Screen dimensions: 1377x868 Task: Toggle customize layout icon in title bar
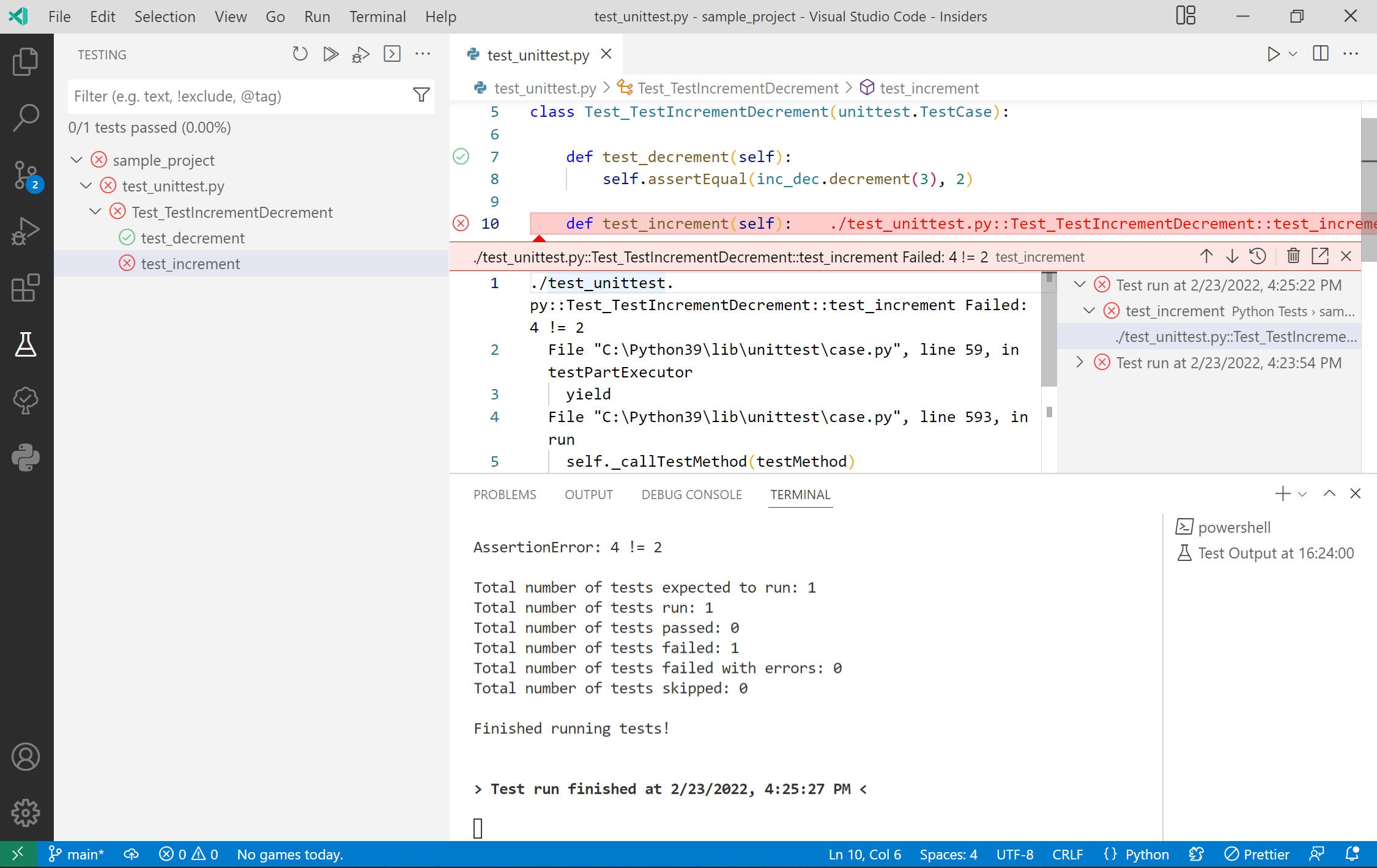point(1186,17)
